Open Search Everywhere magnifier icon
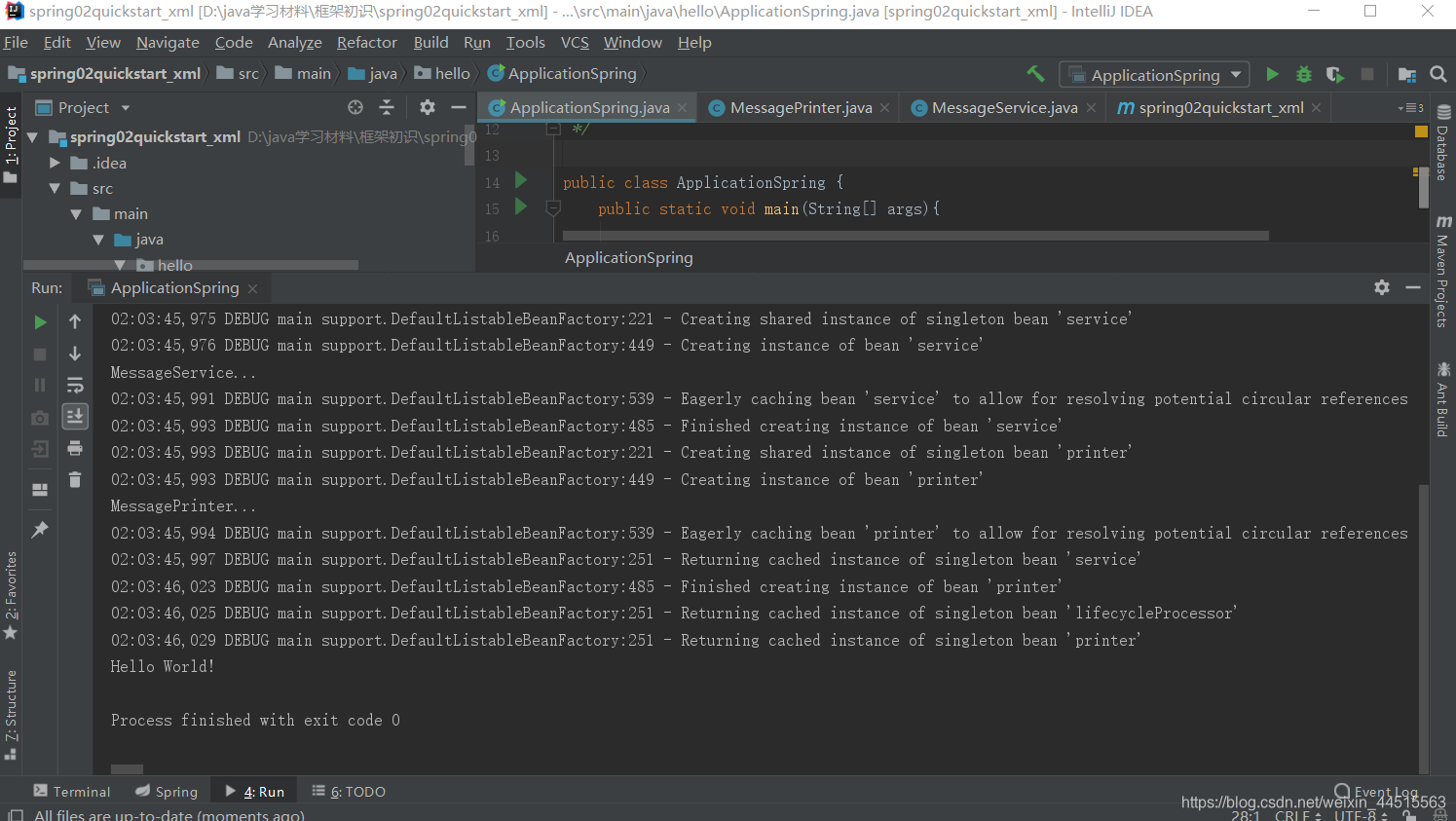Screen dimensions: 1456x821 point(1438,74)
